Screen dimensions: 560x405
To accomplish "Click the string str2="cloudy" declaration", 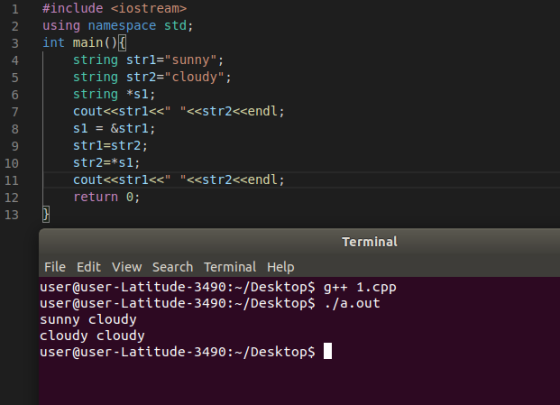I will point(152,77).
